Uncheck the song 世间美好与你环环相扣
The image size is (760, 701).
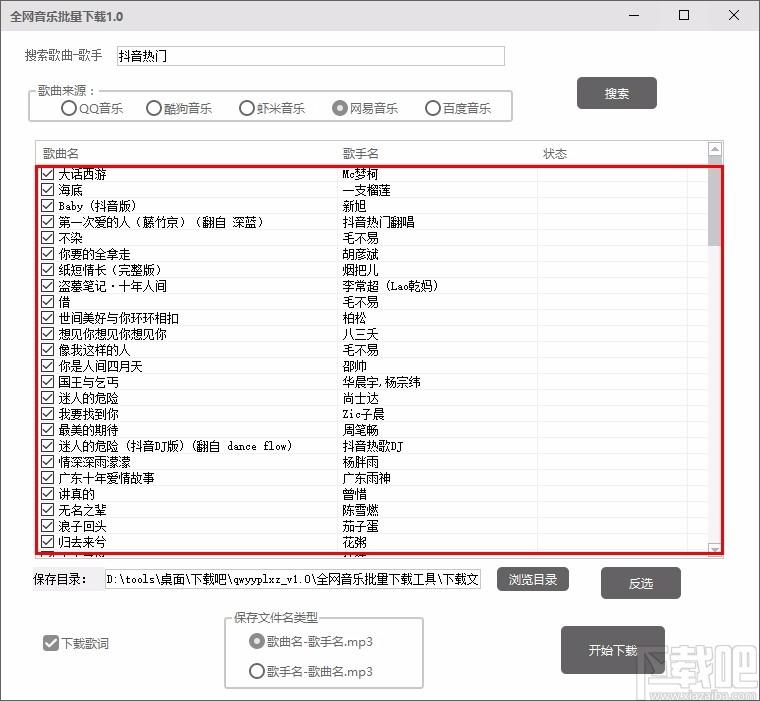coord(48,318)
